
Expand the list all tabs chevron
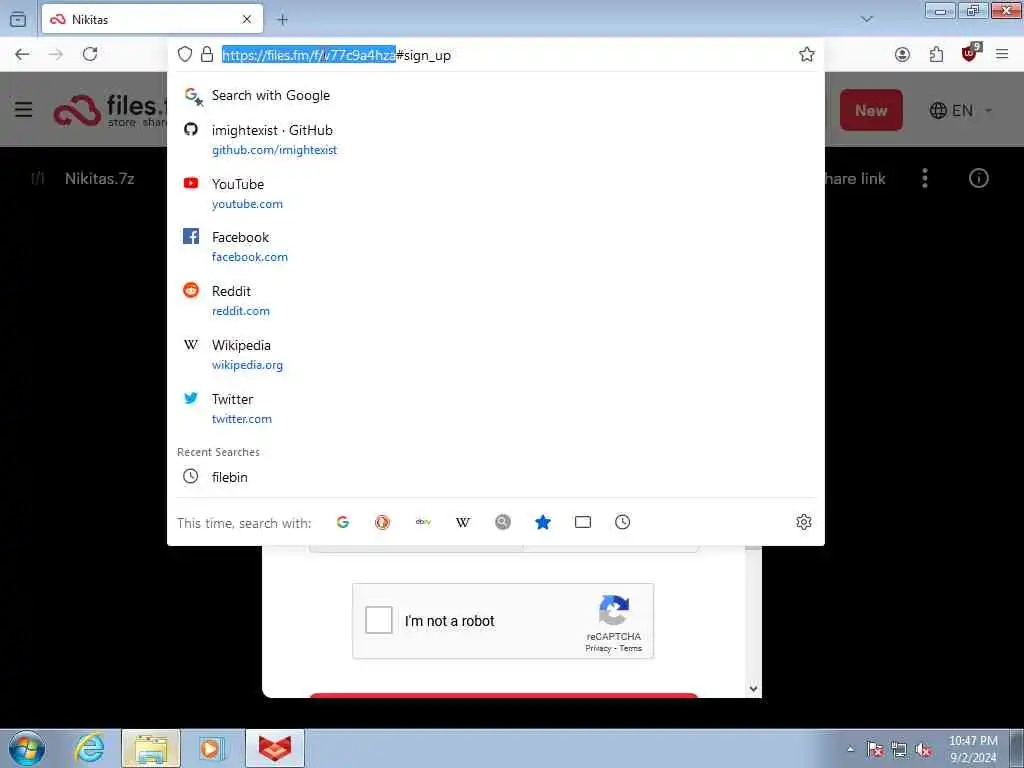click(x=867, y=20)
